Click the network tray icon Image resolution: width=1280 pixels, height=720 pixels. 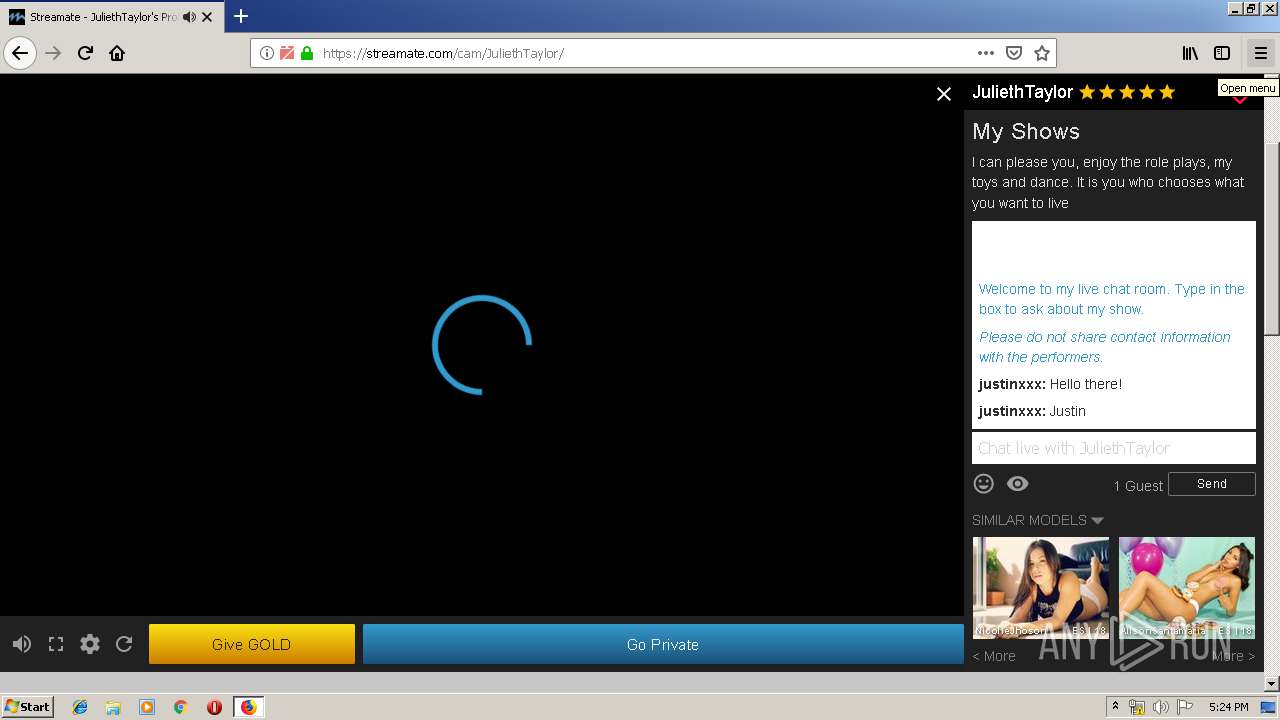(x=1137, y=707)
